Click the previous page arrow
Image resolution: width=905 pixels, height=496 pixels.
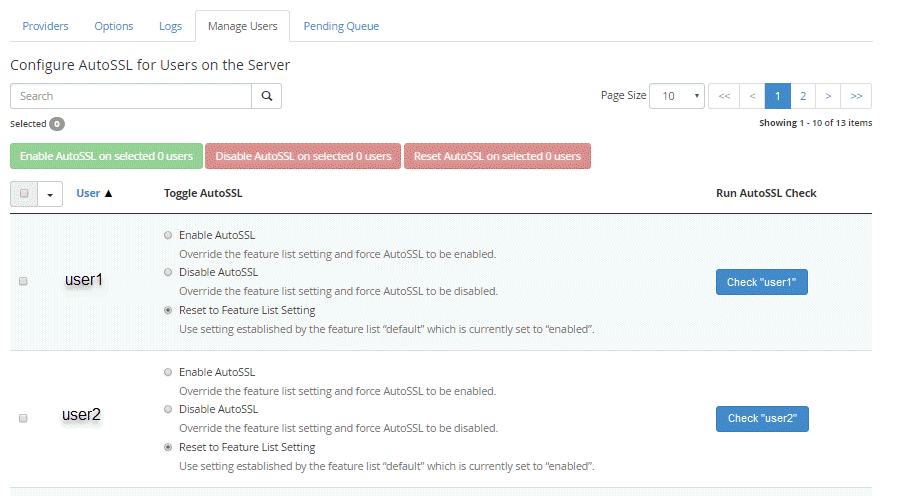(x=752, y=96)
